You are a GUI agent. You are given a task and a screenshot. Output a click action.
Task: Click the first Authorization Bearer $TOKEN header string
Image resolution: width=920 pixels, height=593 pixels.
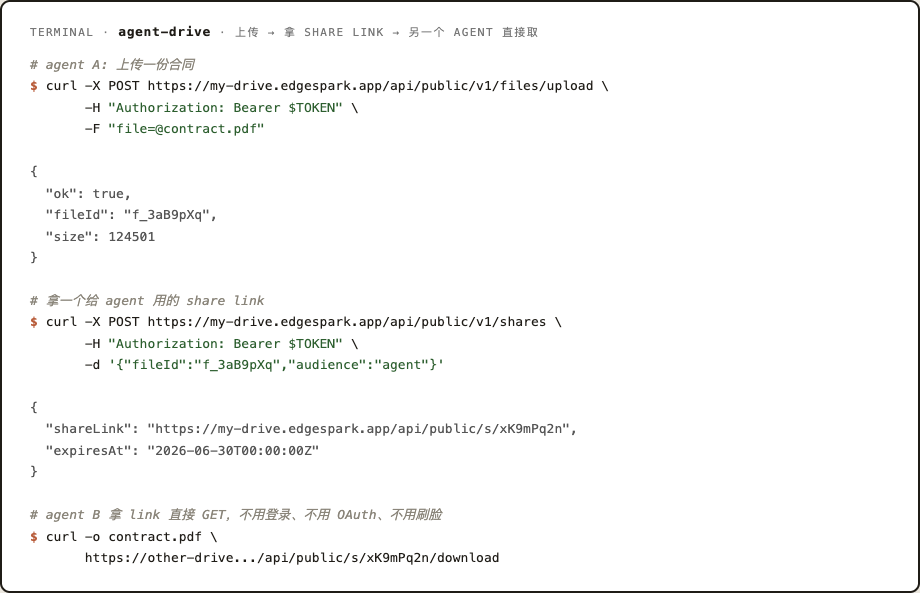click(x=225, y=108)
